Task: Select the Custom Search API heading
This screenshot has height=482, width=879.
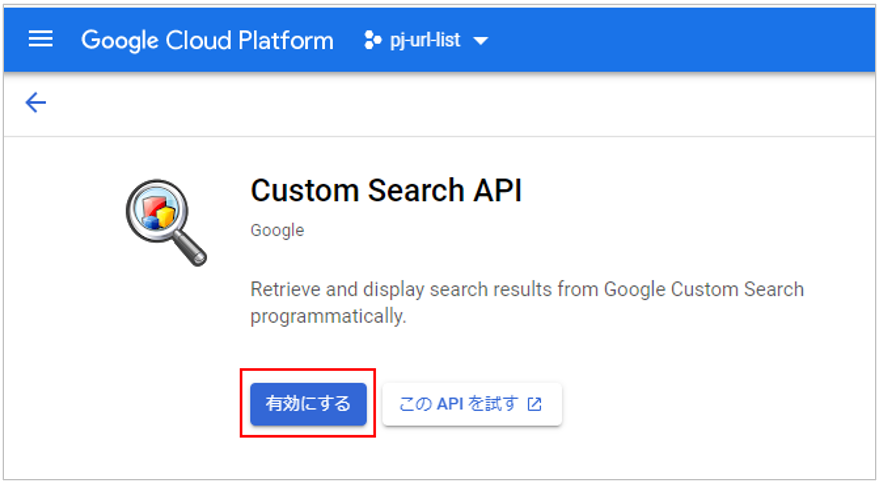Action: click(386, 190)
